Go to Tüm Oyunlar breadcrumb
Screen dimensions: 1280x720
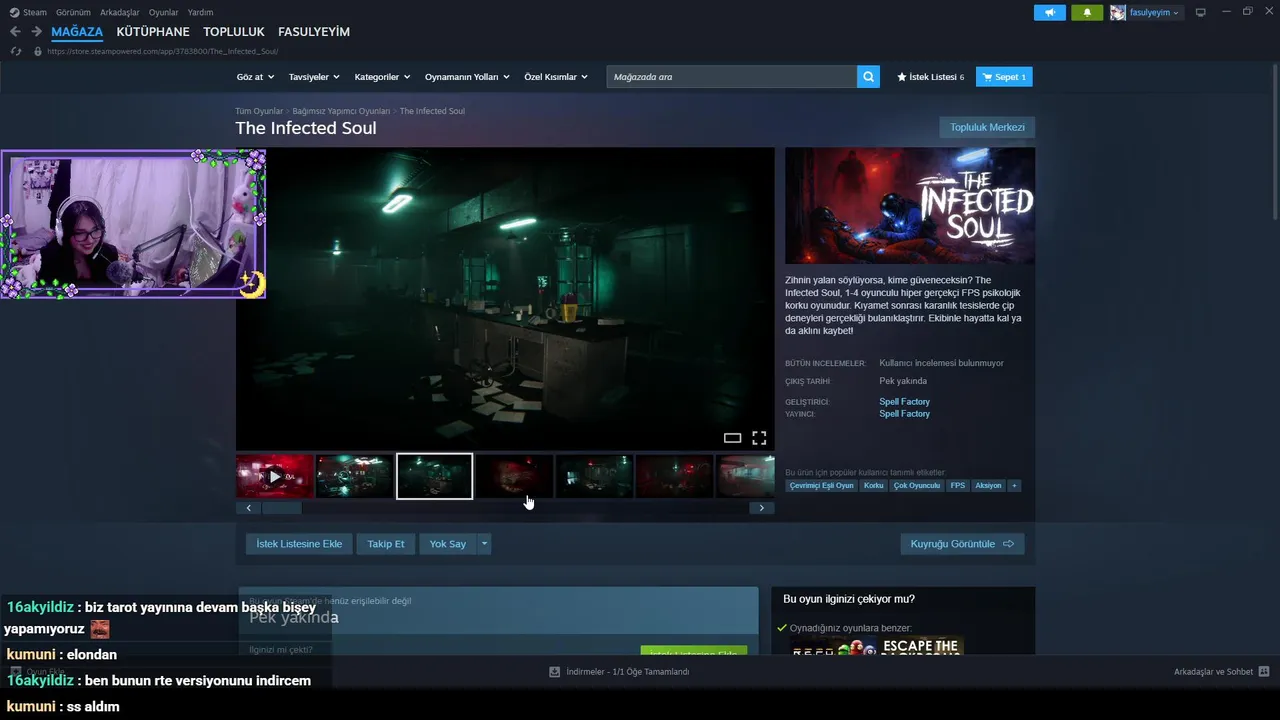point(259,111)
